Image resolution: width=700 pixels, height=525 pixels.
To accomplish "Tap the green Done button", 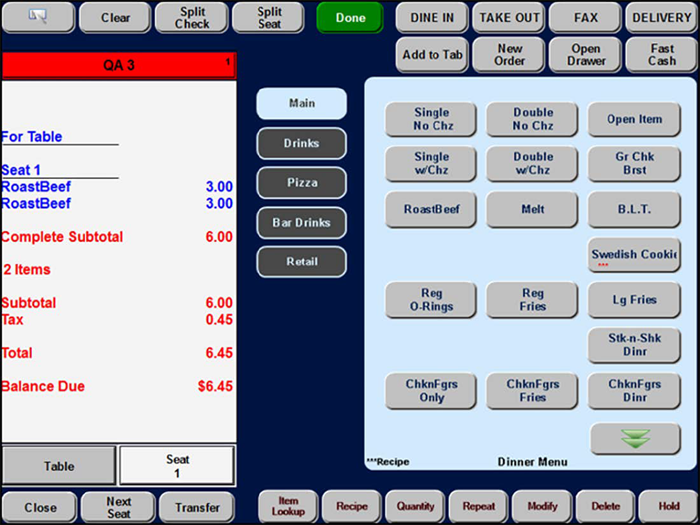I will click(350, 18).
